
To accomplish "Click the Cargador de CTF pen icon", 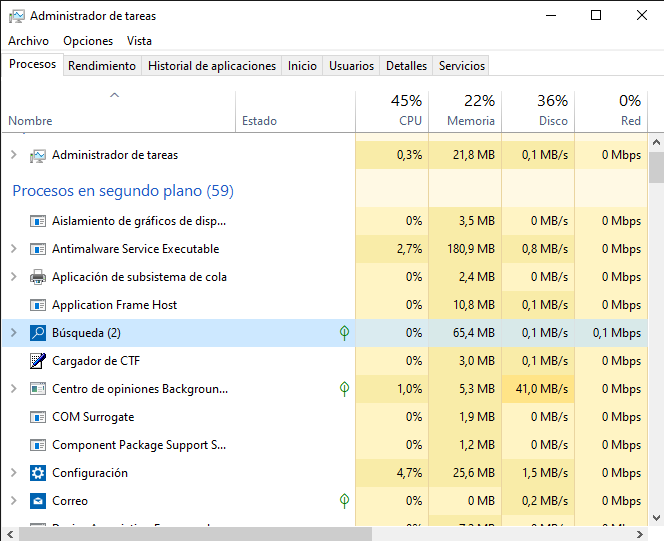I will [38, 361].
